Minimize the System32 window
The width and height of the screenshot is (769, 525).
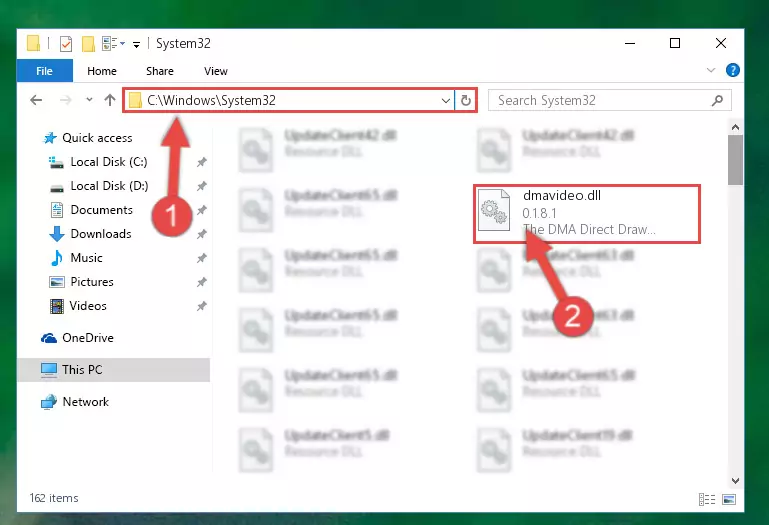pos(630,44)
